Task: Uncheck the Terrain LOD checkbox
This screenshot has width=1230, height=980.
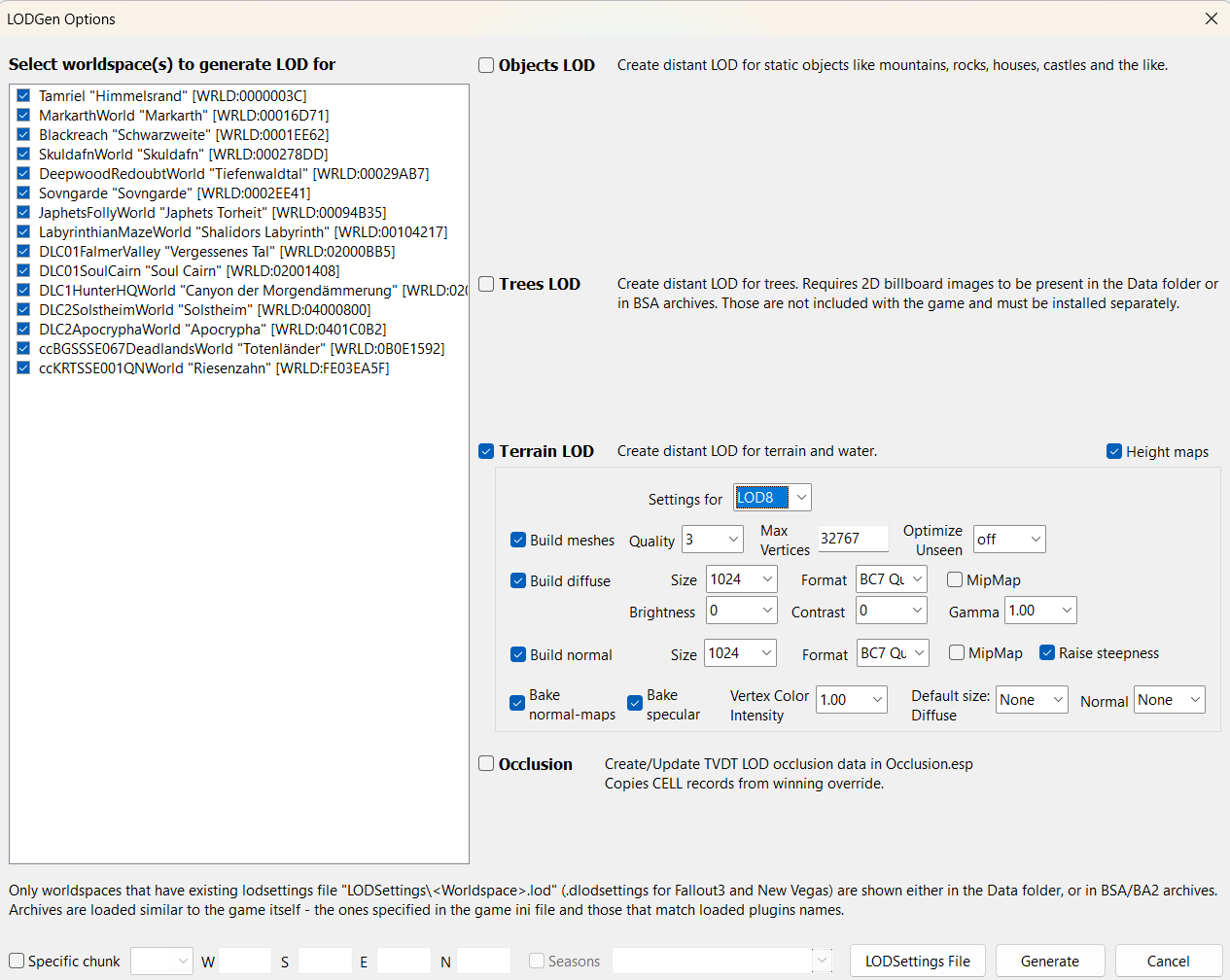Action: (x=486, y=451)
